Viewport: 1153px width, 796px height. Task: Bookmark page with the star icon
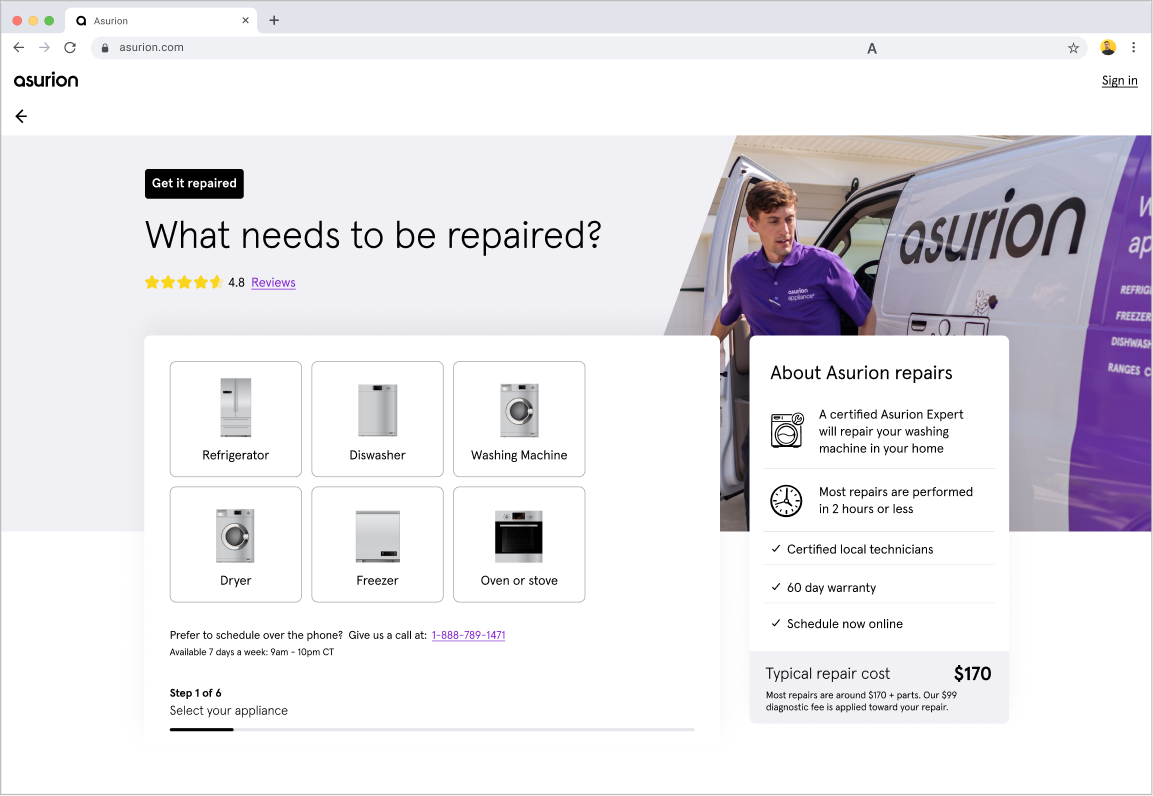pos(1073,48)
